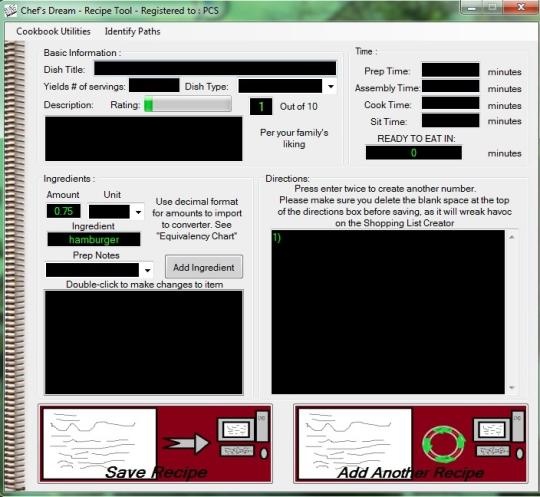The width and height of the screenshot is (540, 497).
Task: Click the Assembly Time input field
Action: 450,86
